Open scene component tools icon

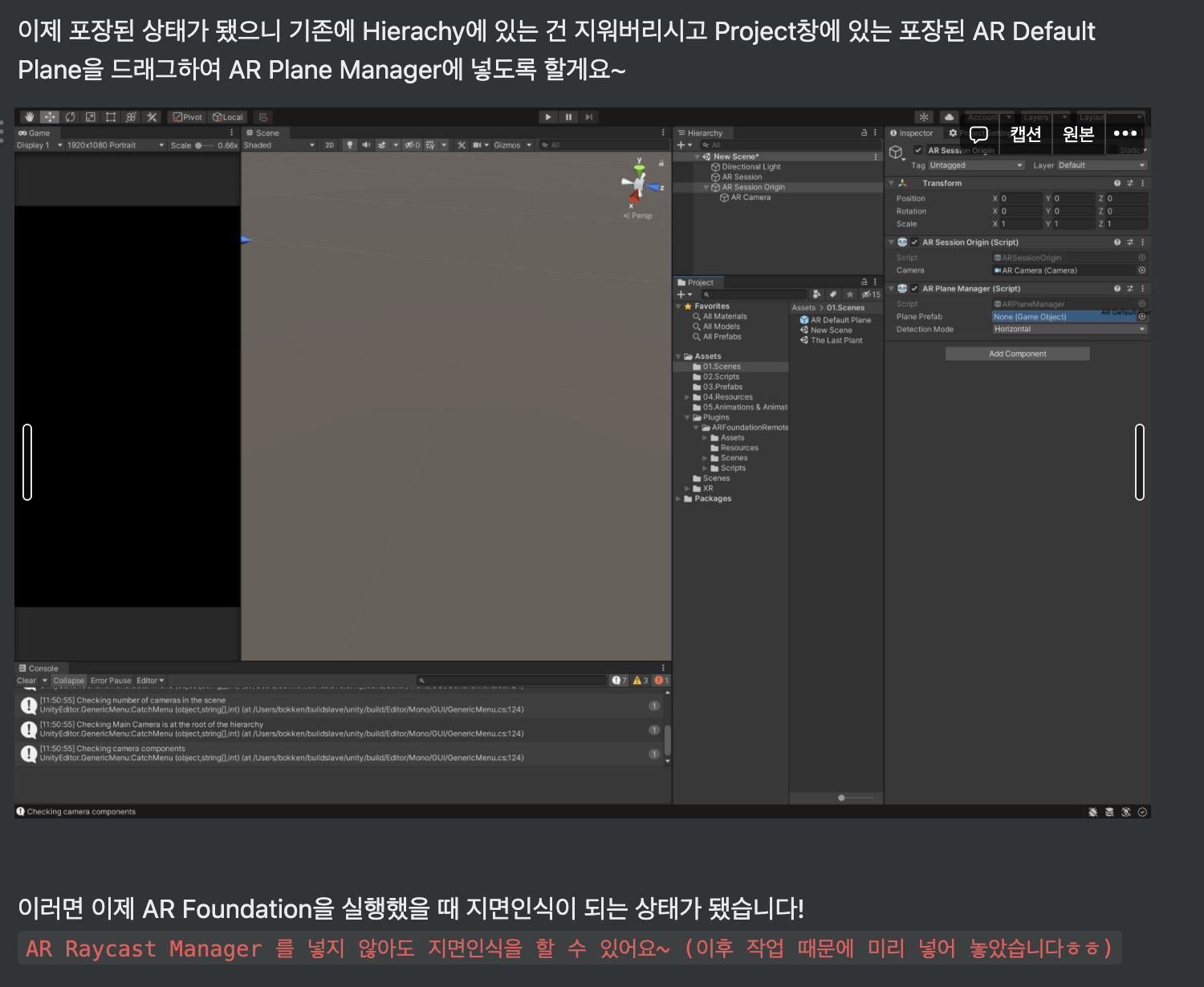point(462,145)
